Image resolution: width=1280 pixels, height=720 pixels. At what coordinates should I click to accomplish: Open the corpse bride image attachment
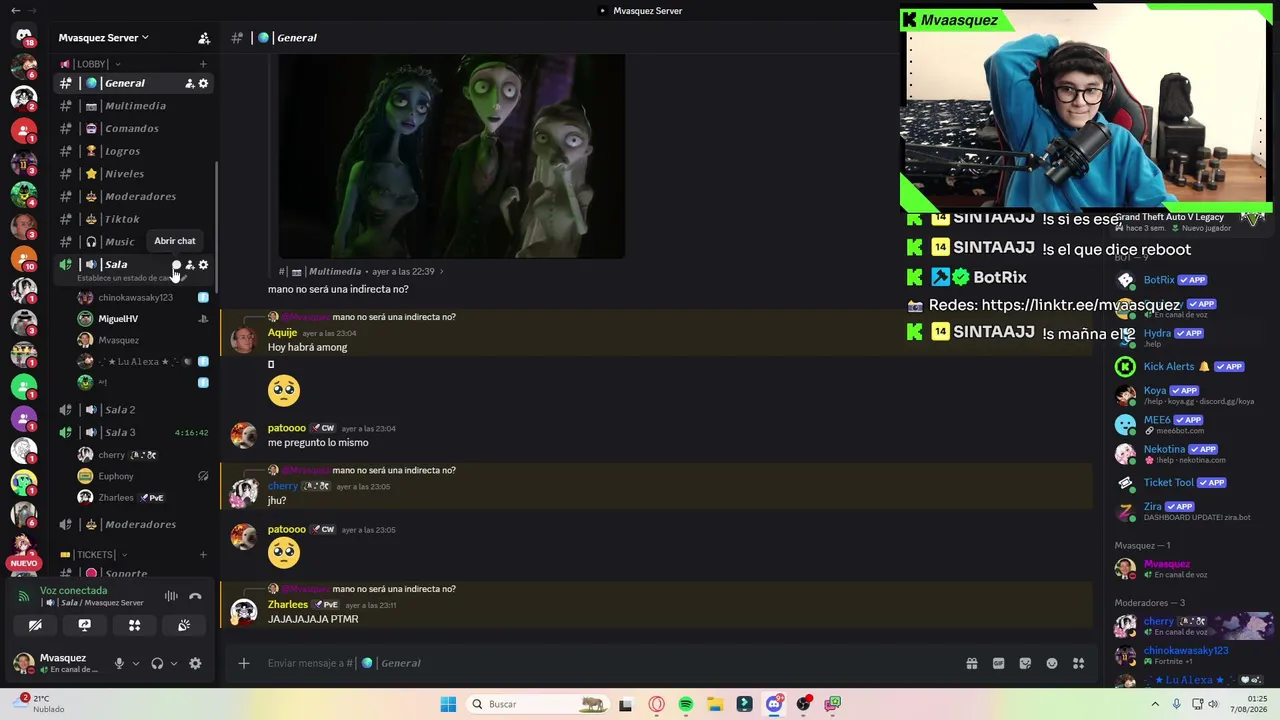tap(452, 156)
